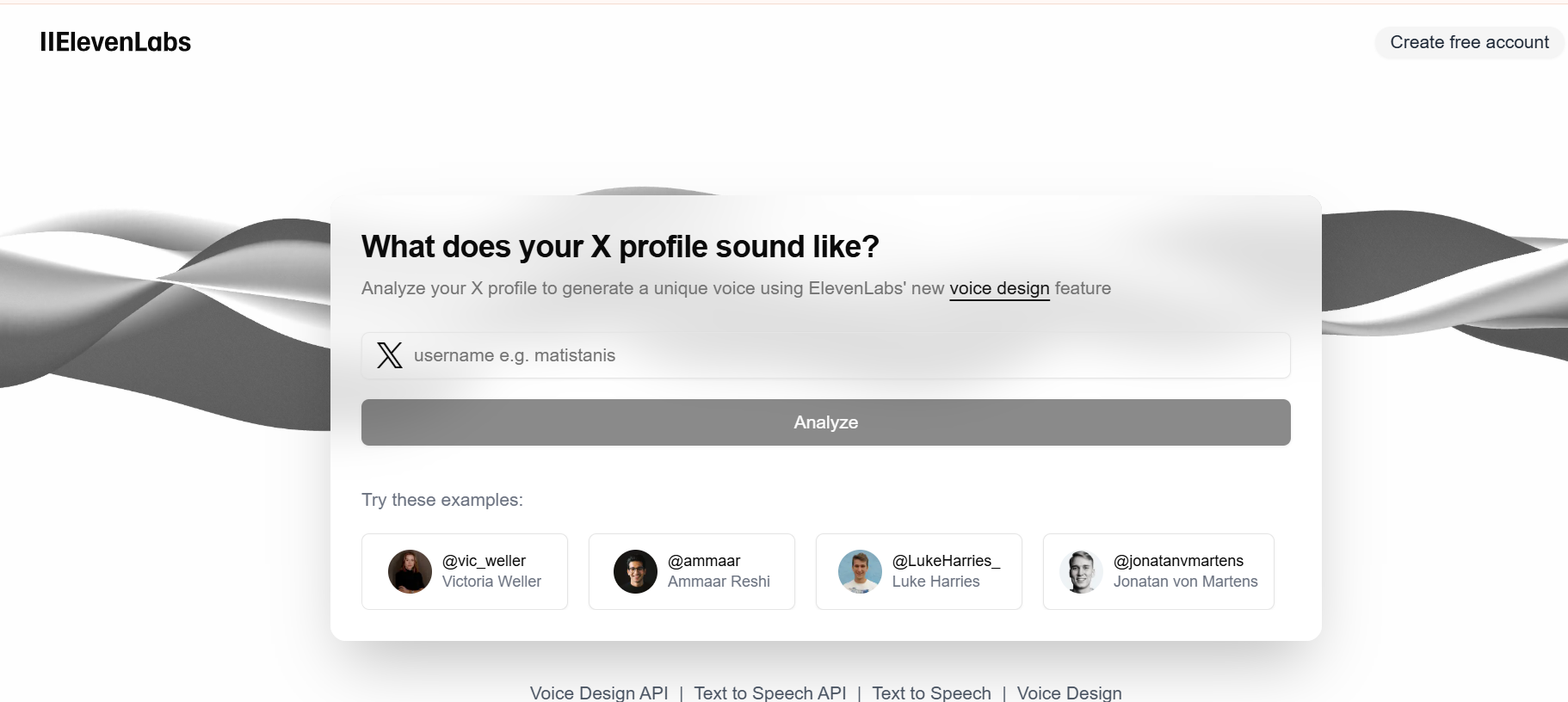1568x702 pixels.
Task: Open the voice design link in the description
Action: [x=999, y=288]
